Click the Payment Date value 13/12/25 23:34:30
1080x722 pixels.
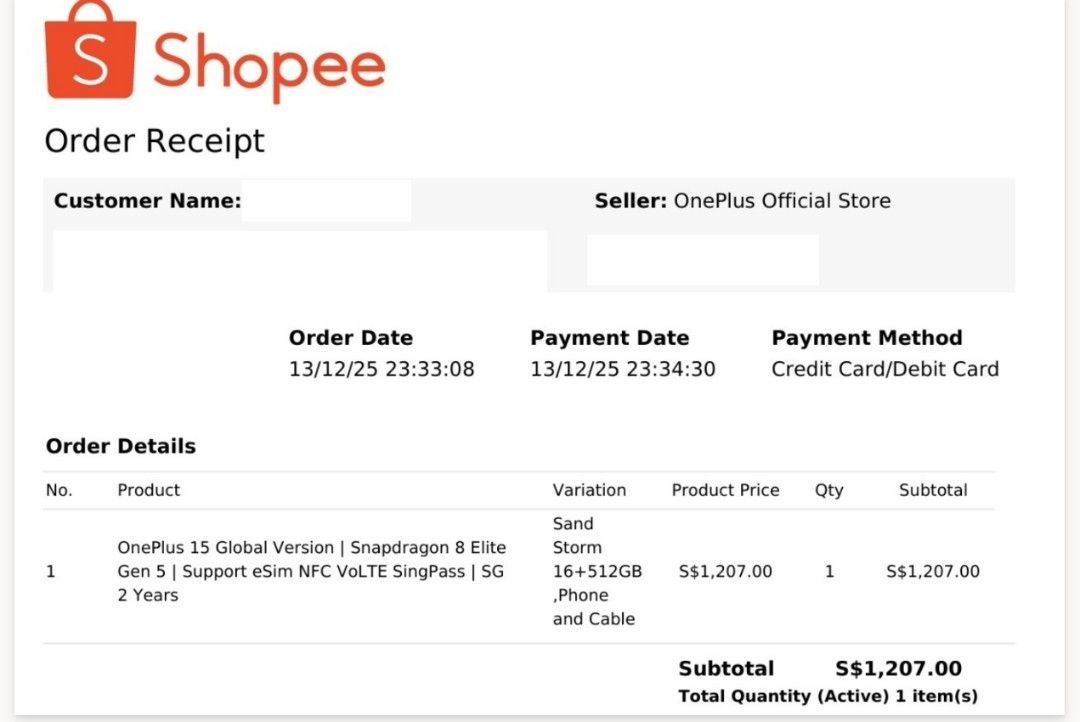click(623, 369)
